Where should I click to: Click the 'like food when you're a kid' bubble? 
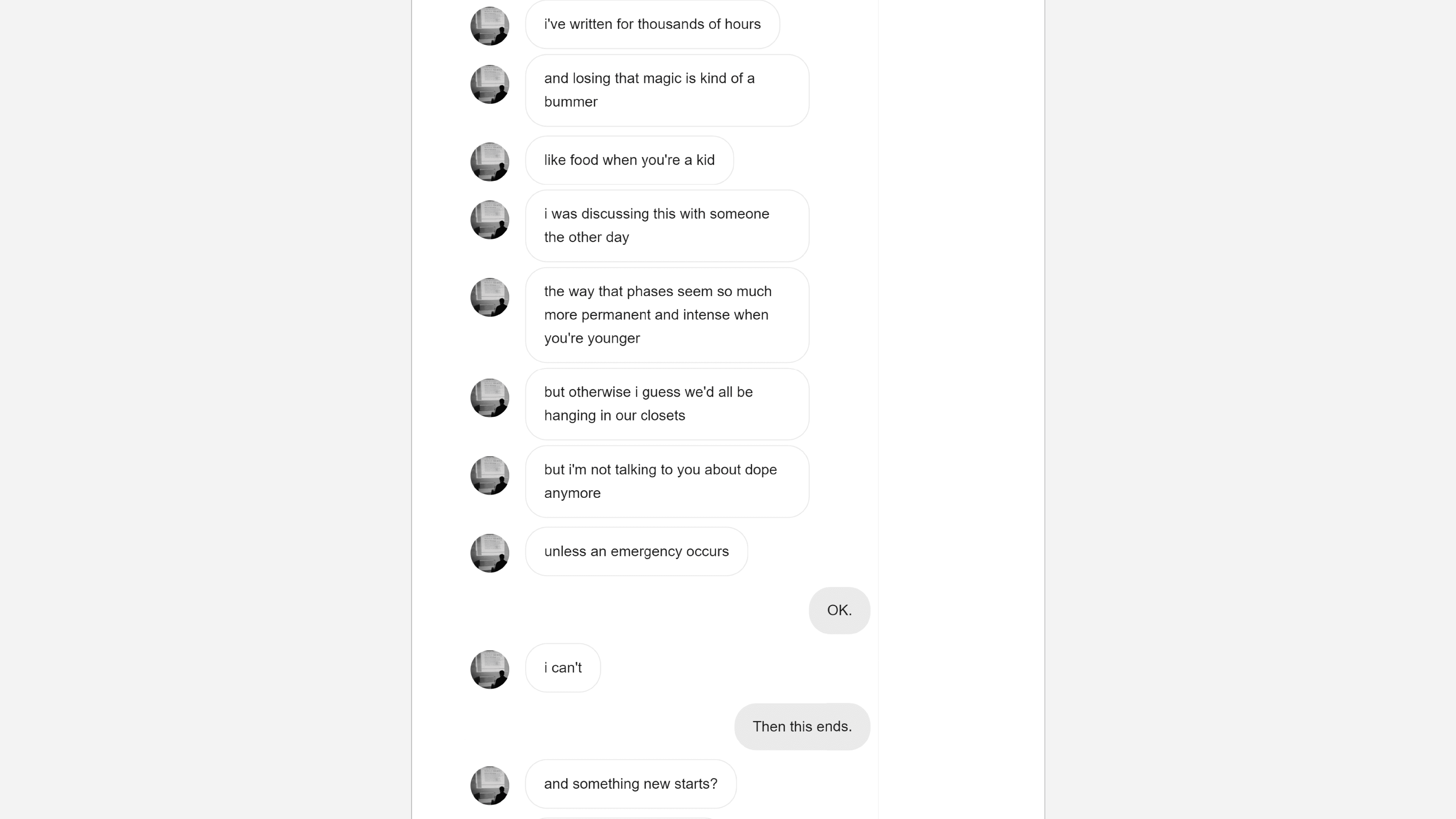630,160
